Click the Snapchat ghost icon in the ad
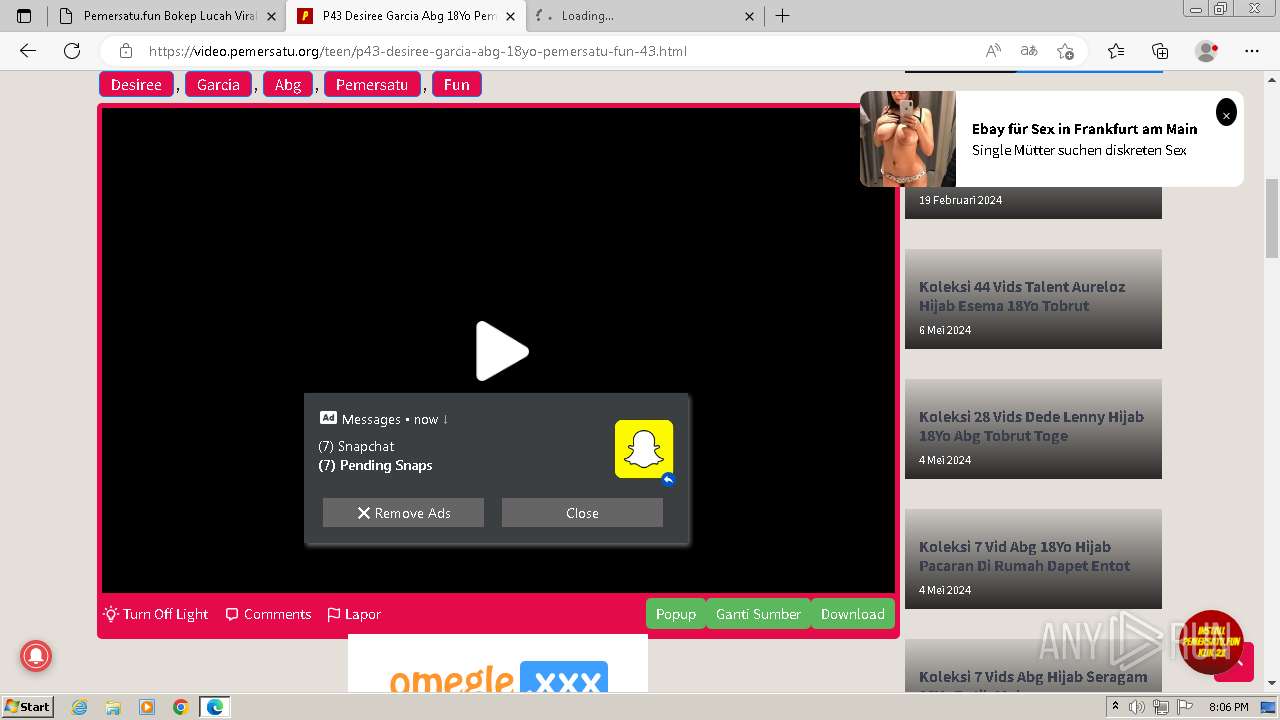 click(x=644, y=449)
